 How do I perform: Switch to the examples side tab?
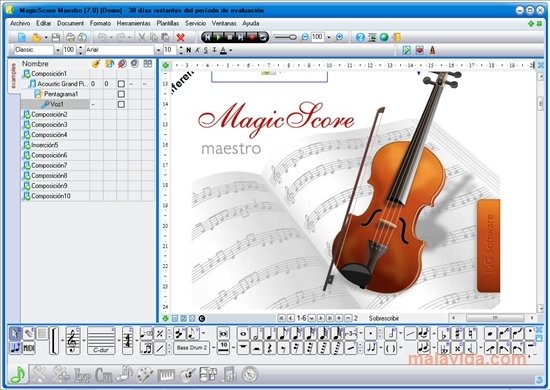(14, 75)
